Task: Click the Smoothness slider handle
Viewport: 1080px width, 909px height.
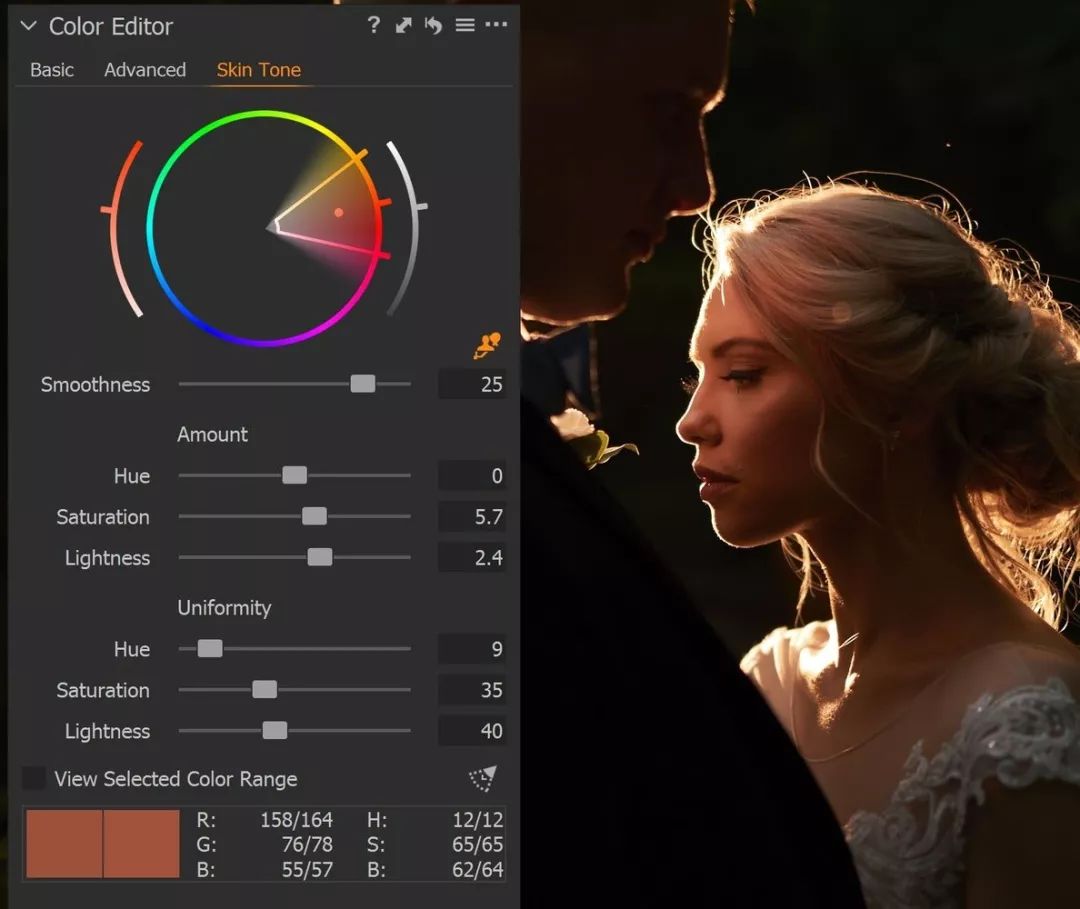Action: tap(363, 384)
